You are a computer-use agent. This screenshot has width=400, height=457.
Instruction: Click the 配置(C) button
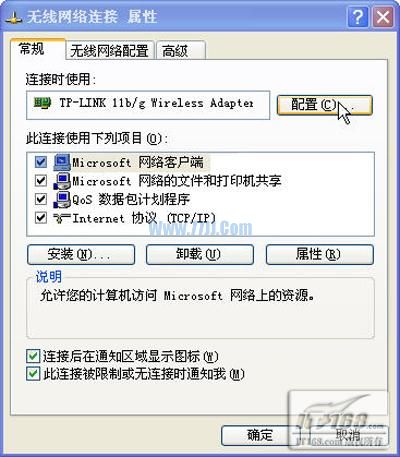click(x=324, y=105)
